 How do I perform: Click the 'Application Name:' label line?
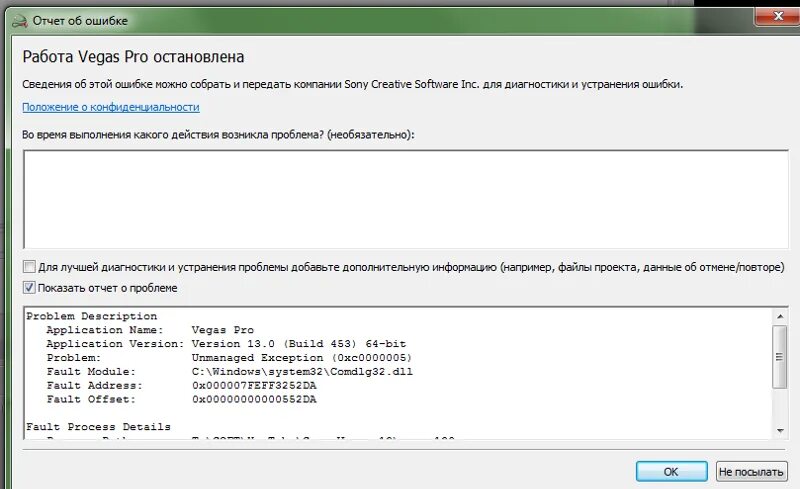point(105,330)
